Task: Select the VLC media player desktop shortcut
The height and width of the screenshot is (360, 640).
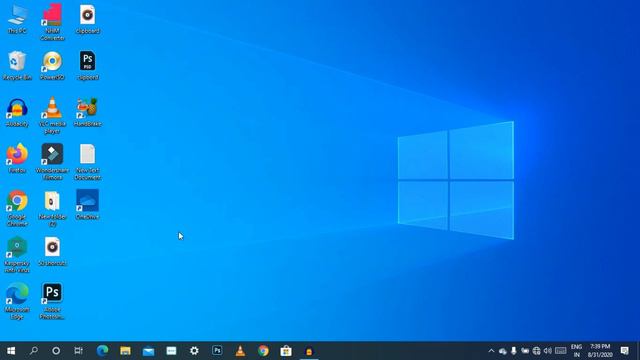Action: [52, 116]
